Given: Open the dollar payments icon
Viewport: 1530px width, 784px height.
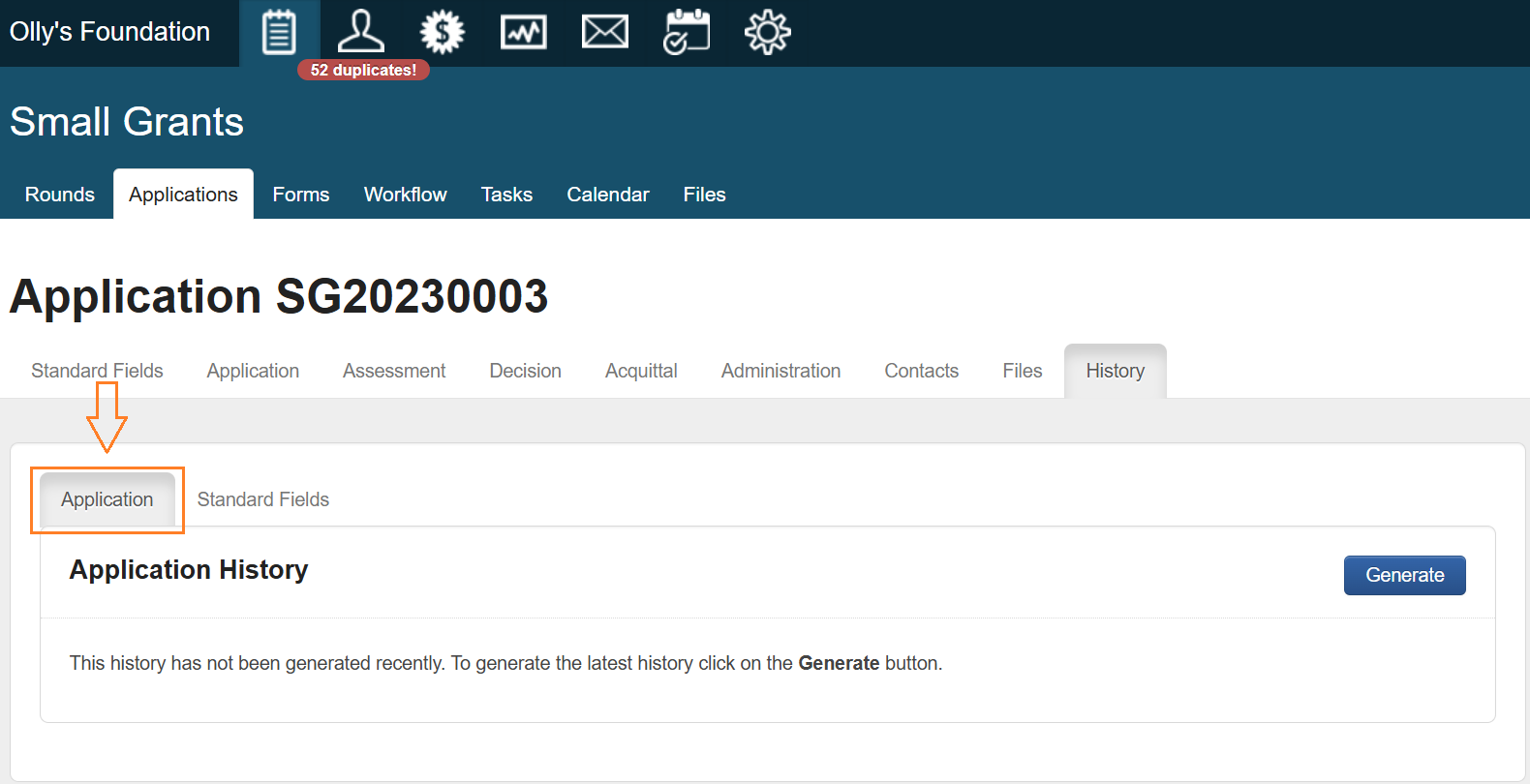Looking at the screenshot, I should point(442,32).
